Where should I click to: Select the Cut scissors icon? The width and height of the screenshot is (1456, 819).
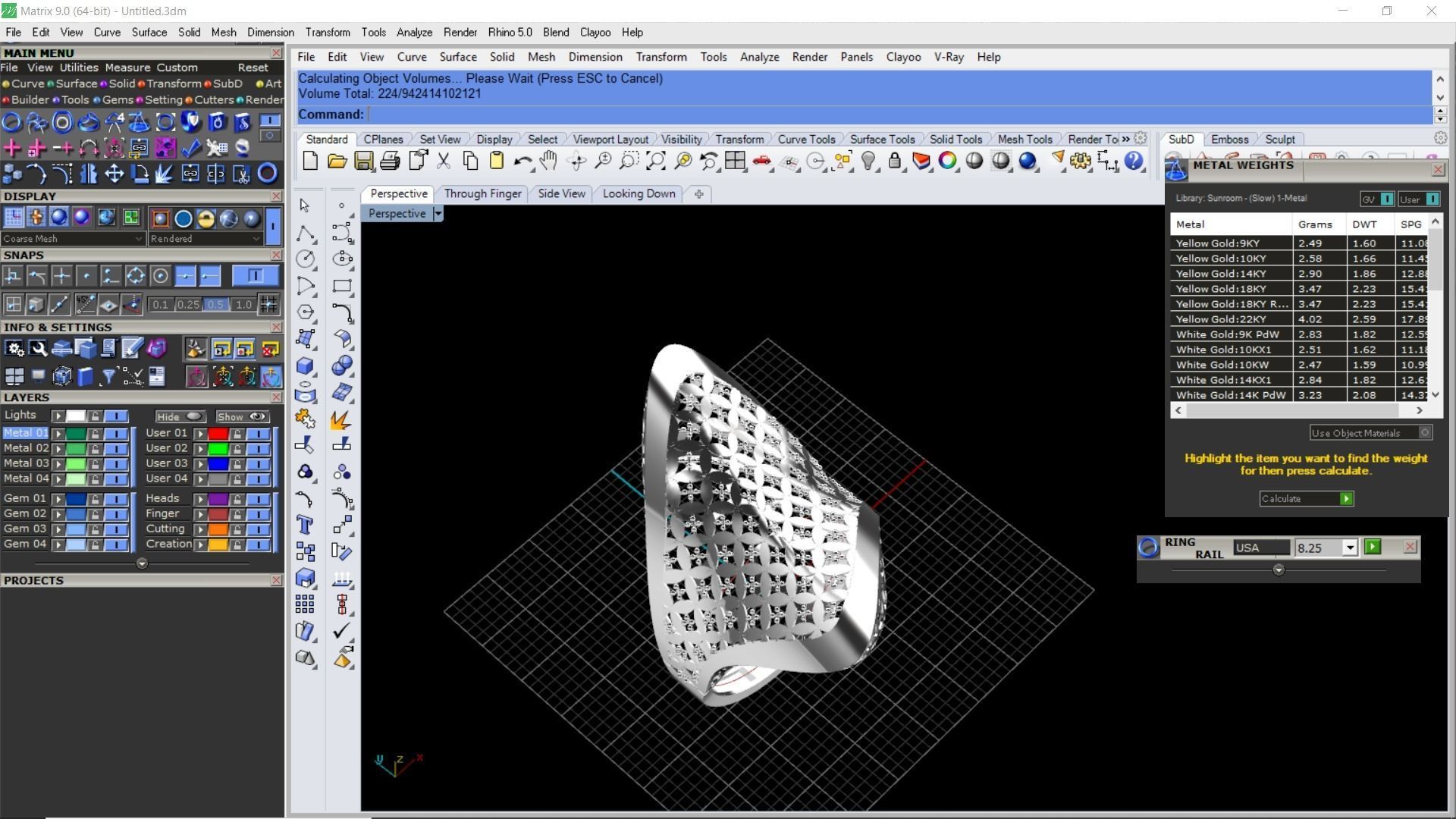pyautogui.click(x=444, y=161)
